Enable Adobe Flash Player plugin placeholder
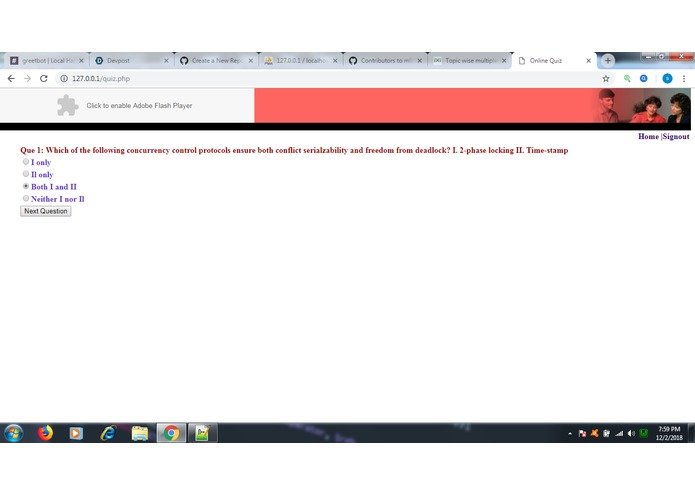 tap(127, 105)
